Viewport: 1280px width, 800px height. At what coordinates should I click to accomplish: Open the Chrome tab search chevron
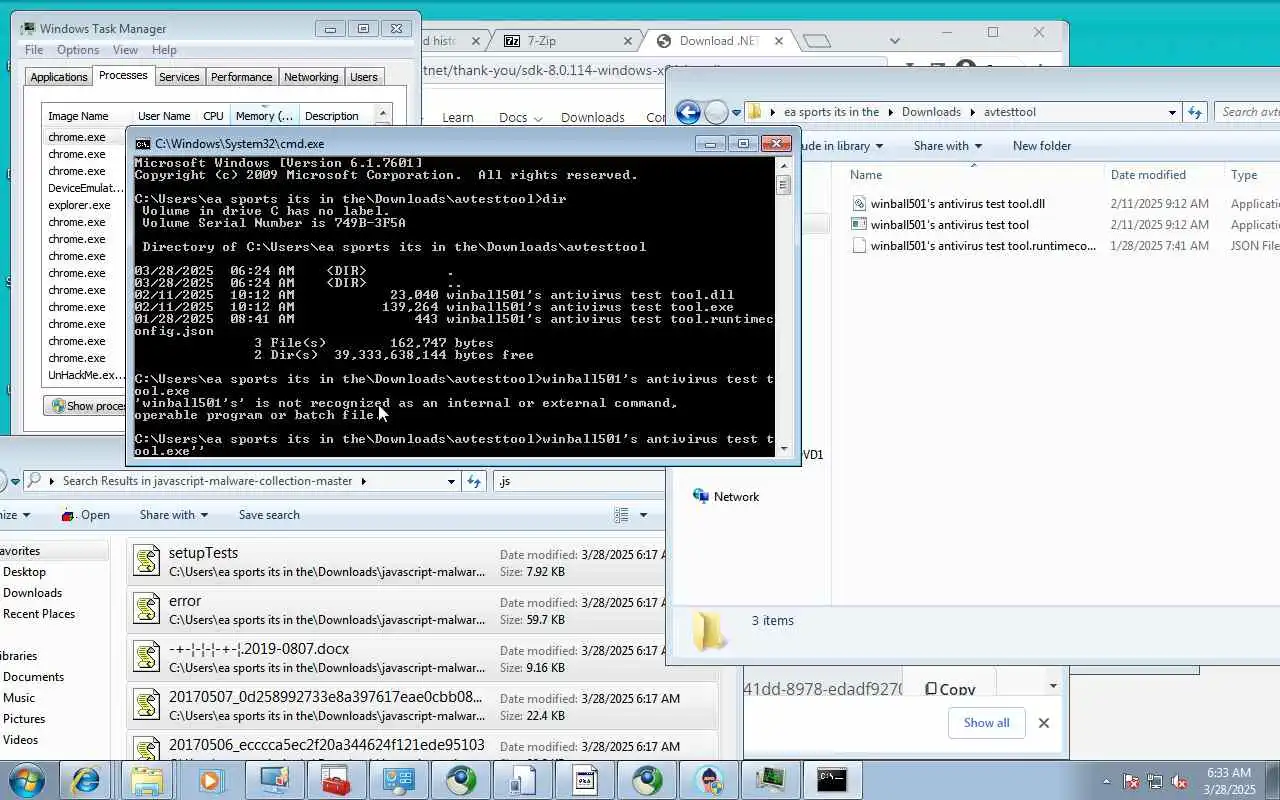tap(895, 41)
